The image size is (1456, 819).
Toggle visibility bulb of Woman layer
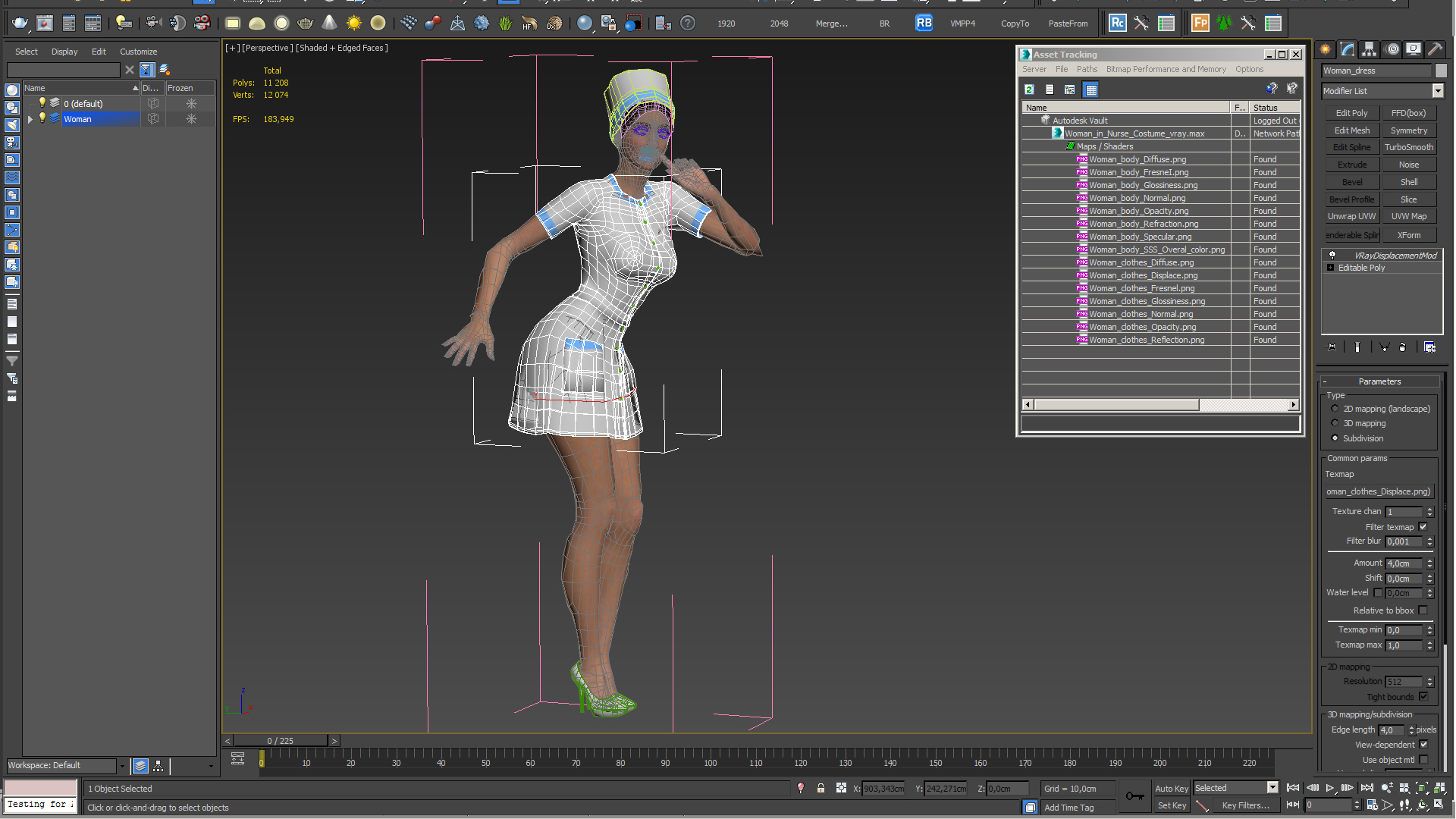42,118
